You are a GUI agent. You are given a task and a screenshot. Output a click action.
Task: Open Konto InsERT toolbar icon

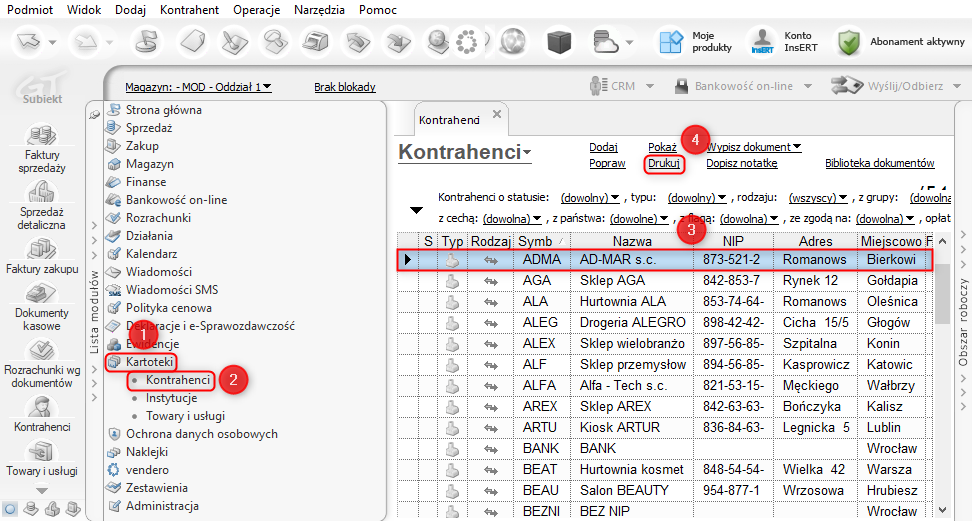762,42
